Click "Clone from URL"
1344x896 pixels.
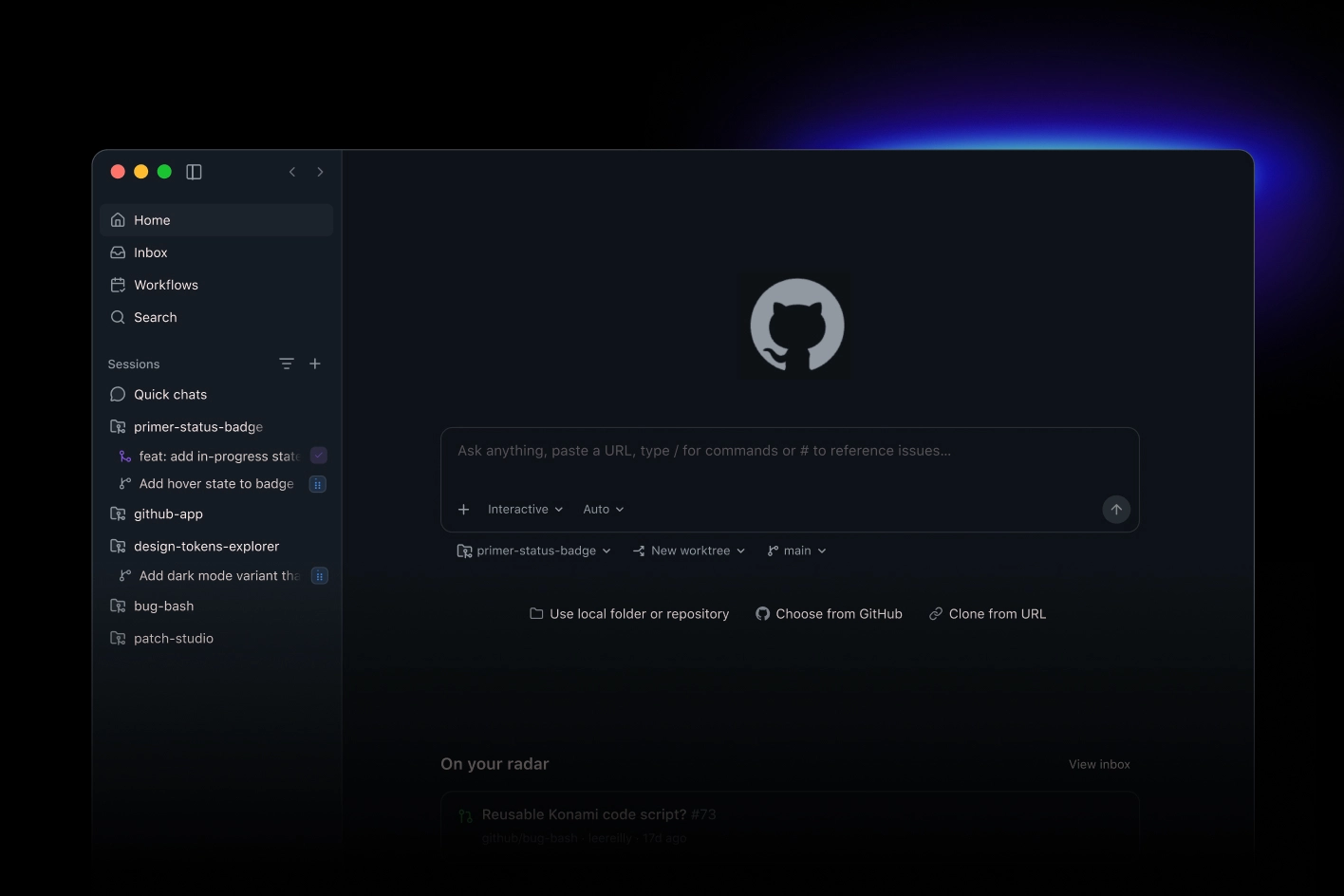(x=987, y=614)
